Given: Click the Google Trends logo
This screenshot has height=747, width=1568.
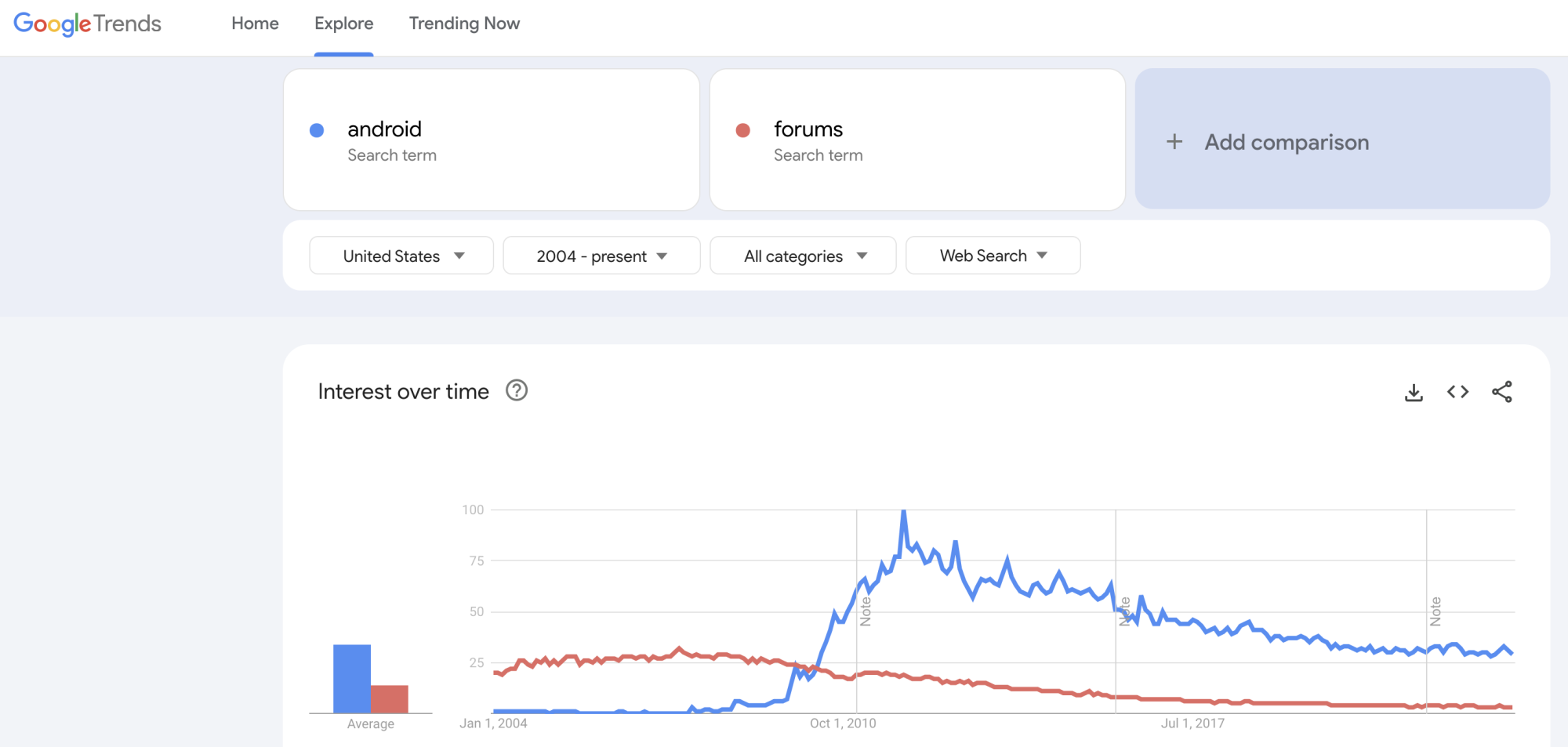Looking at the screenshot, I should 87,24.
